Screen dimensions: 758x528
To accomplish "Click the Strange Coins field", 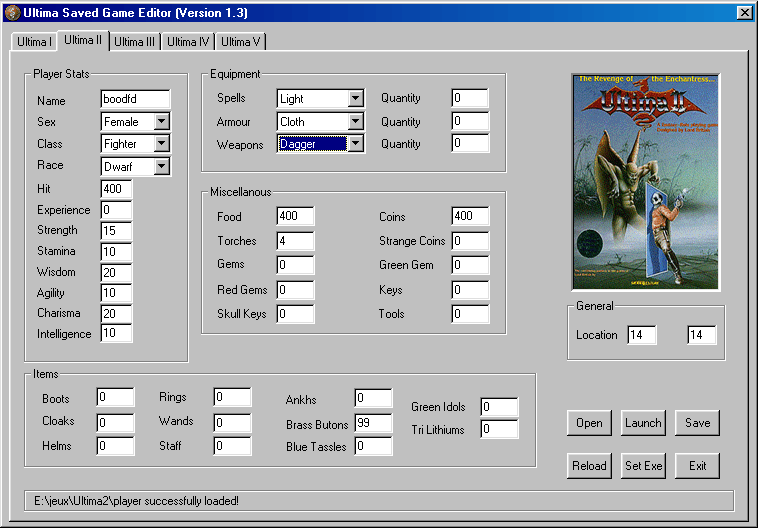I will [470, 241].
